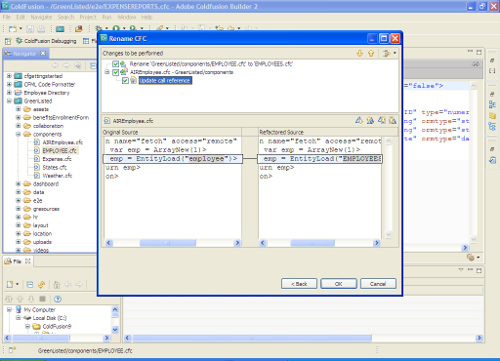Click the binoculars icon right of editor tab bar
The height and width of the screenshot is (361, 500).
point(475,64)
